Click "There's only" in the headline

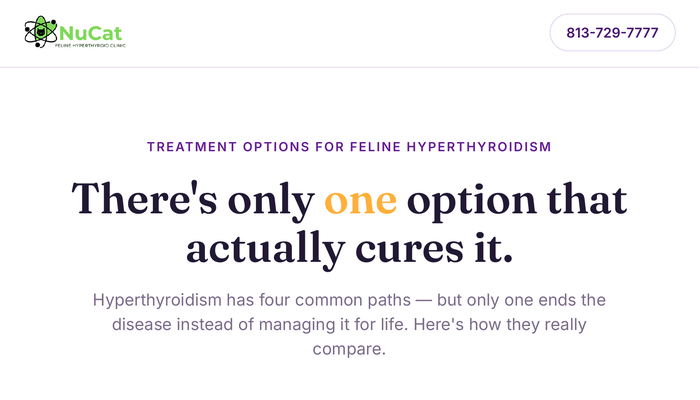coord(193,199)
